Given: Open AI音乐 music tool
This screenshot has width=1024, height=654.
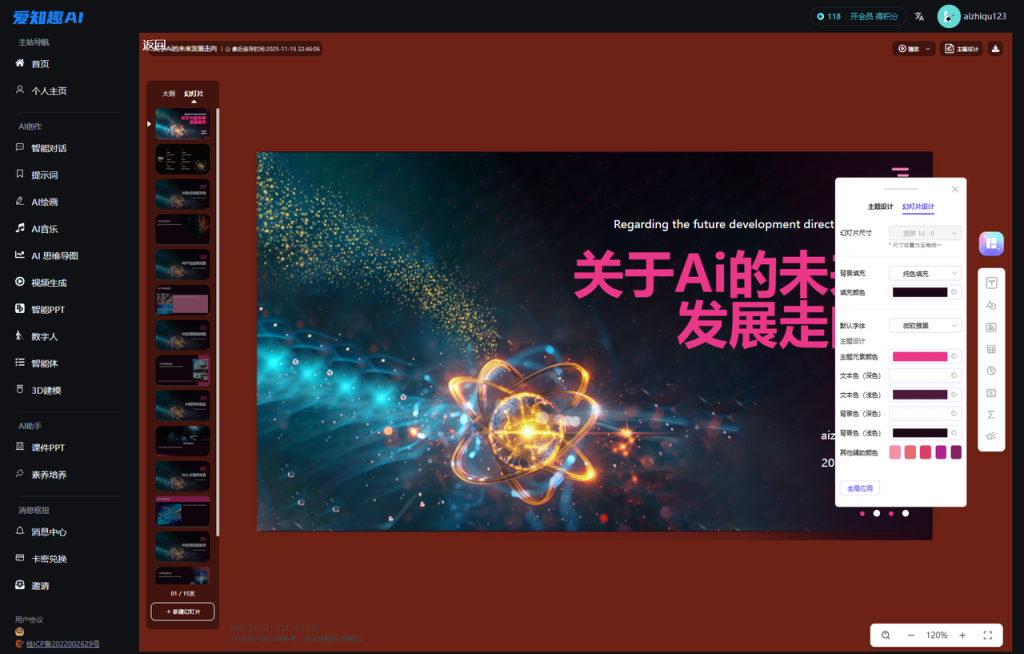Looking at the screenshot, I should pos(44,229).
